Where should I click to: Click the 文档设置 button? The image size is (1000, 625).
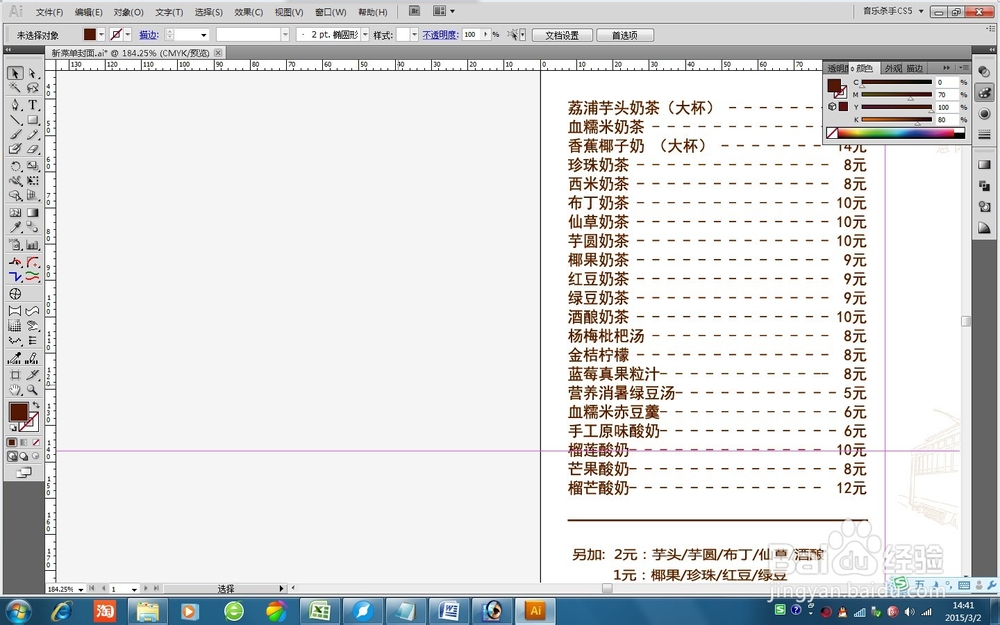point(562,35)
